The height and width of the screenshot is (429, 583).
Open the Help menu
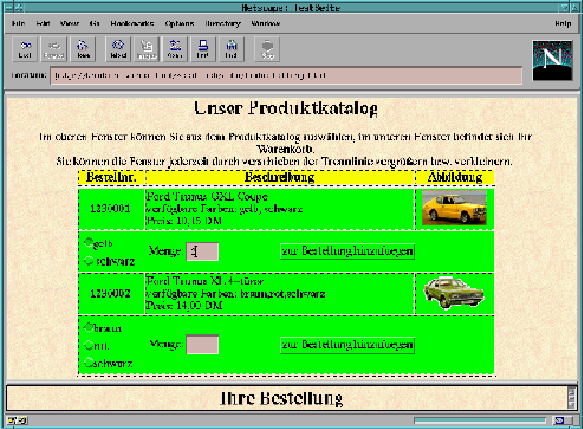pyautogui.click(x=563, y=23)
